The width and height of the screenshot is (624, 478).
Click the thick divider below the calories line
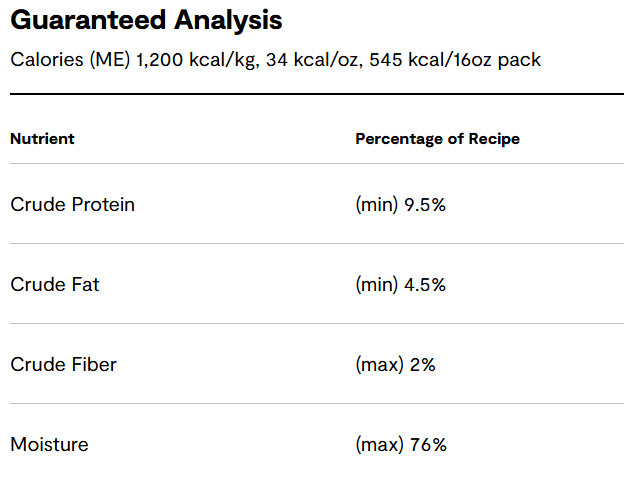coord(312,94)
